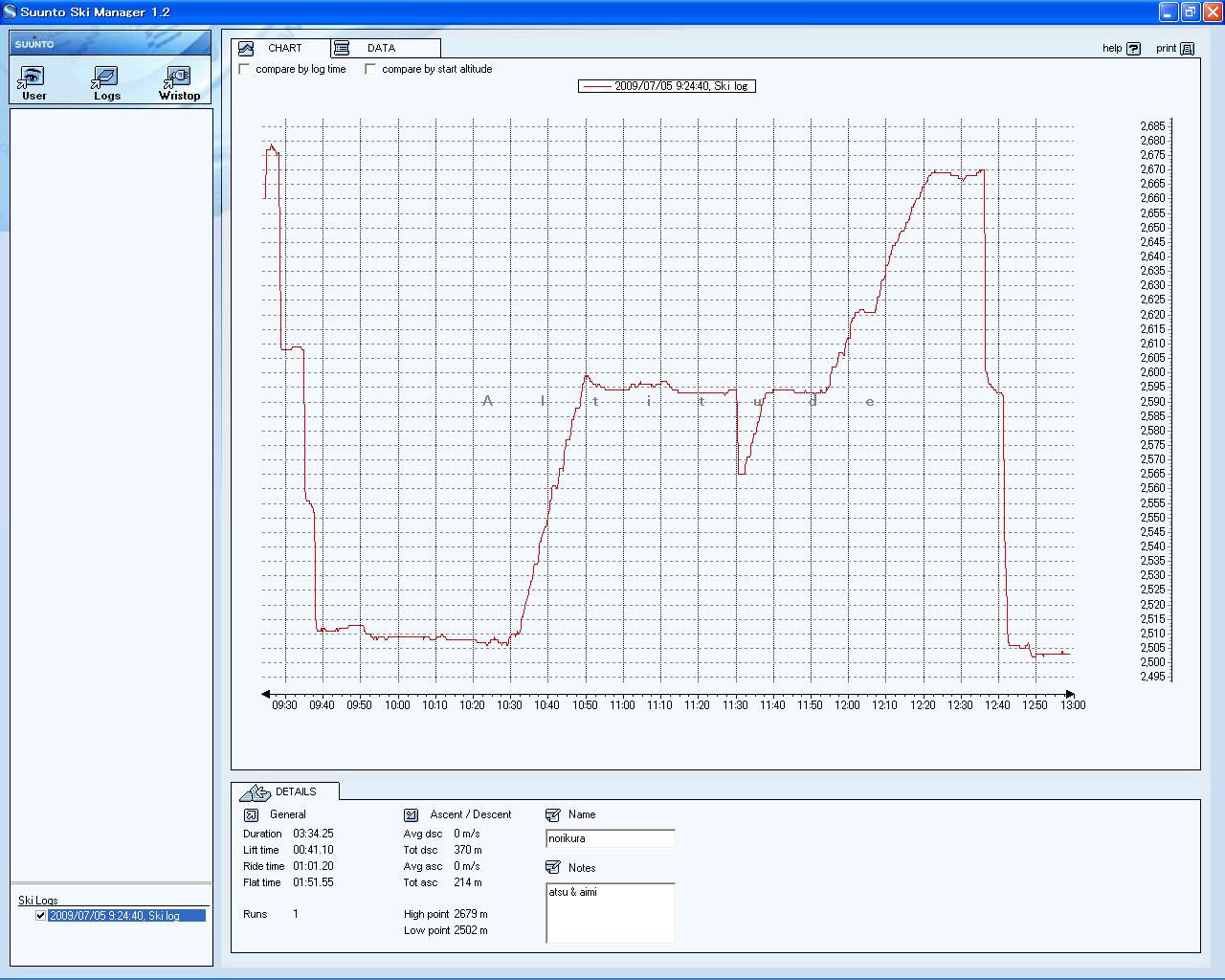The height and width of the screenshot is (980, 1225).
Task: Click the chart tab graph icon
Action: [x=247, y=48]
